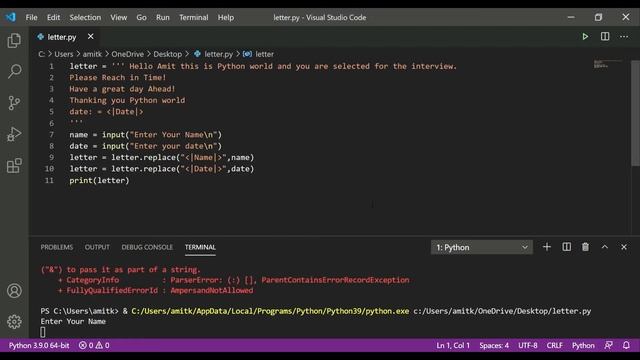Switch to the OUTPUT panel tab
The image size is (640, 360).
click(x=97, y=247)
